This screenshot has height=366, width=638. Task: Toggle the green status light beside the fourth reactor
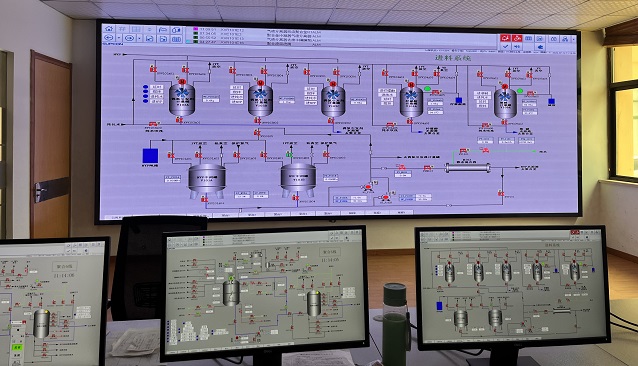427,88
